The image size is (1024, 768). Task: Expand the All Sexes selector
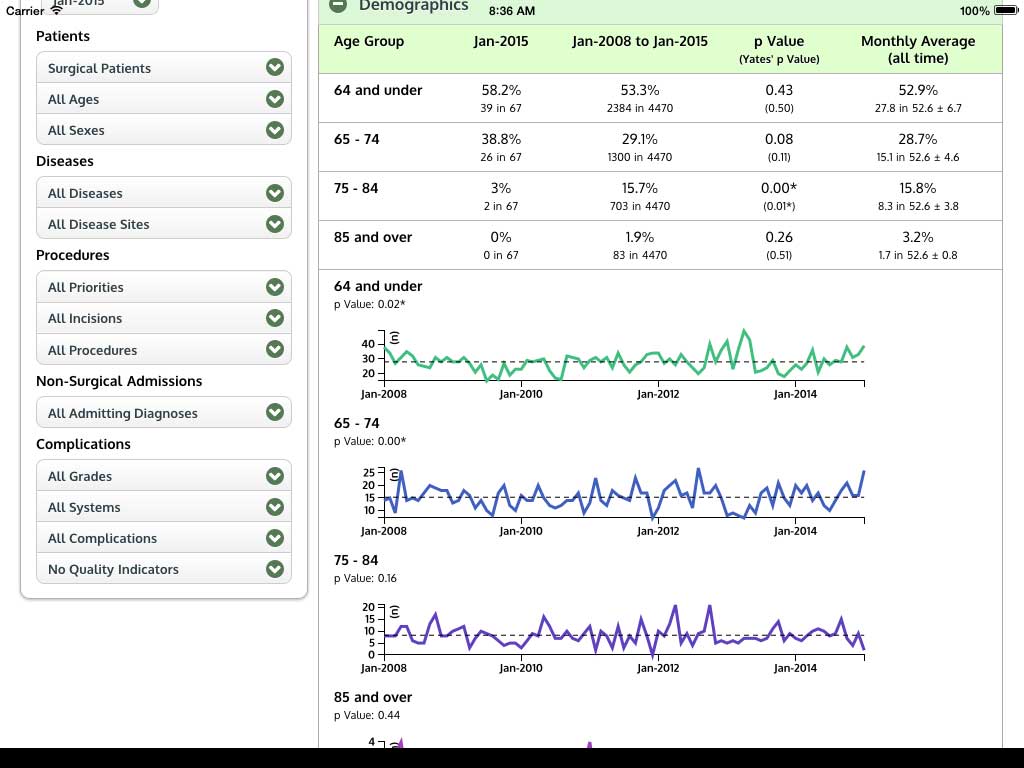(164, 130)
